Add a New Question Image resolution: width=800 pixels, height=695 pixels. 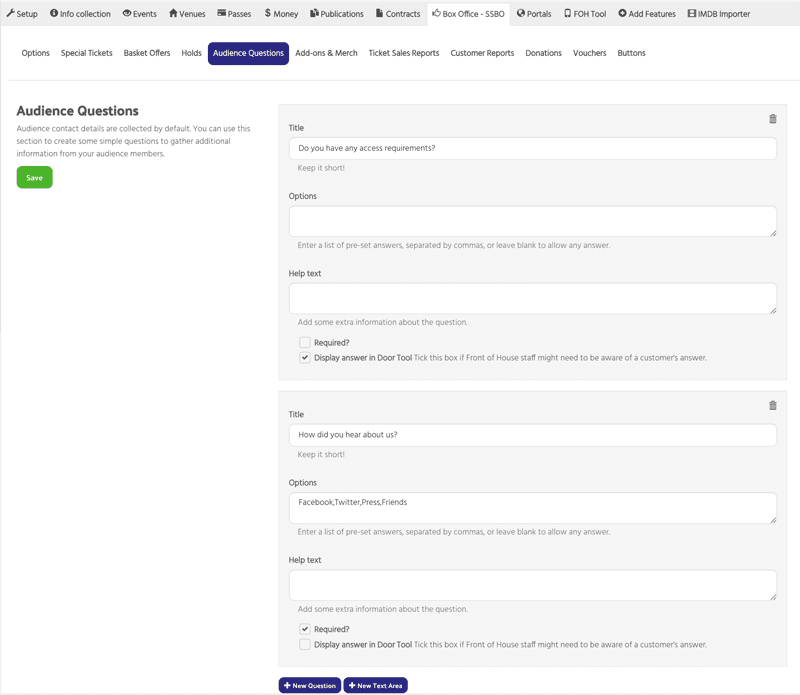(310, 685)
